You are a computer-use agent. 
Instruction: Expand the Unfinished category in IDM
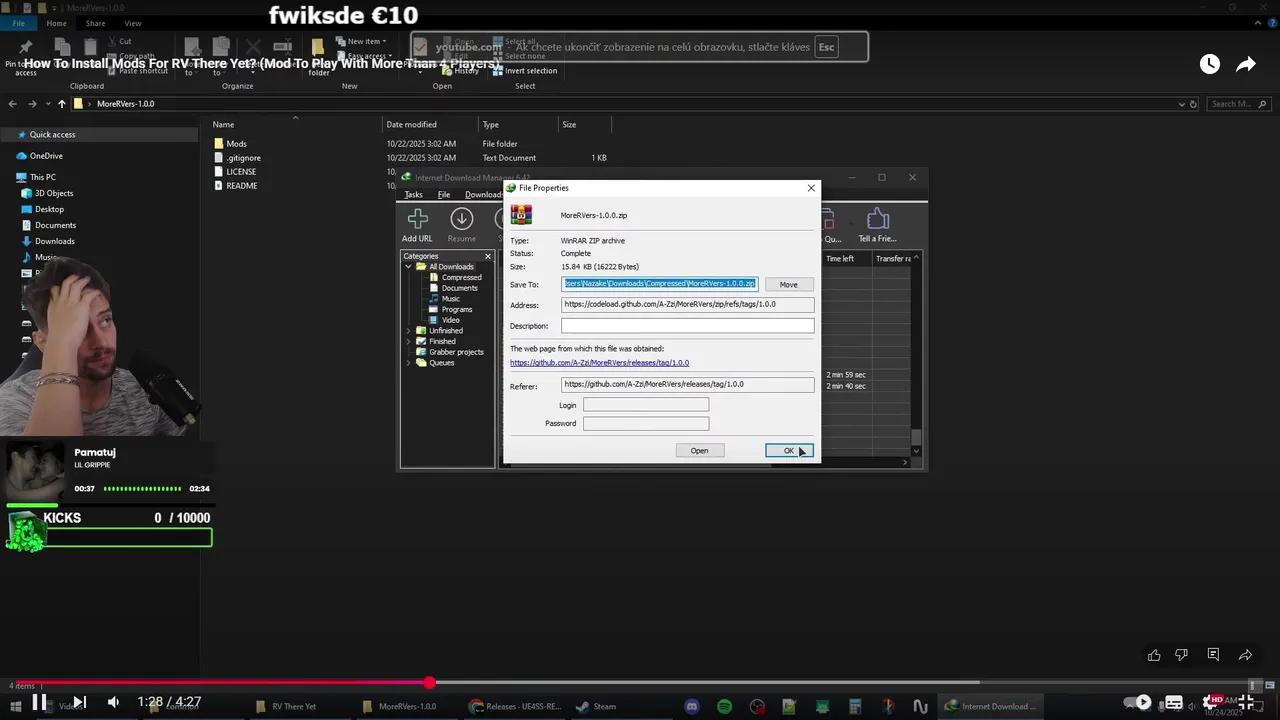(409, 331)
